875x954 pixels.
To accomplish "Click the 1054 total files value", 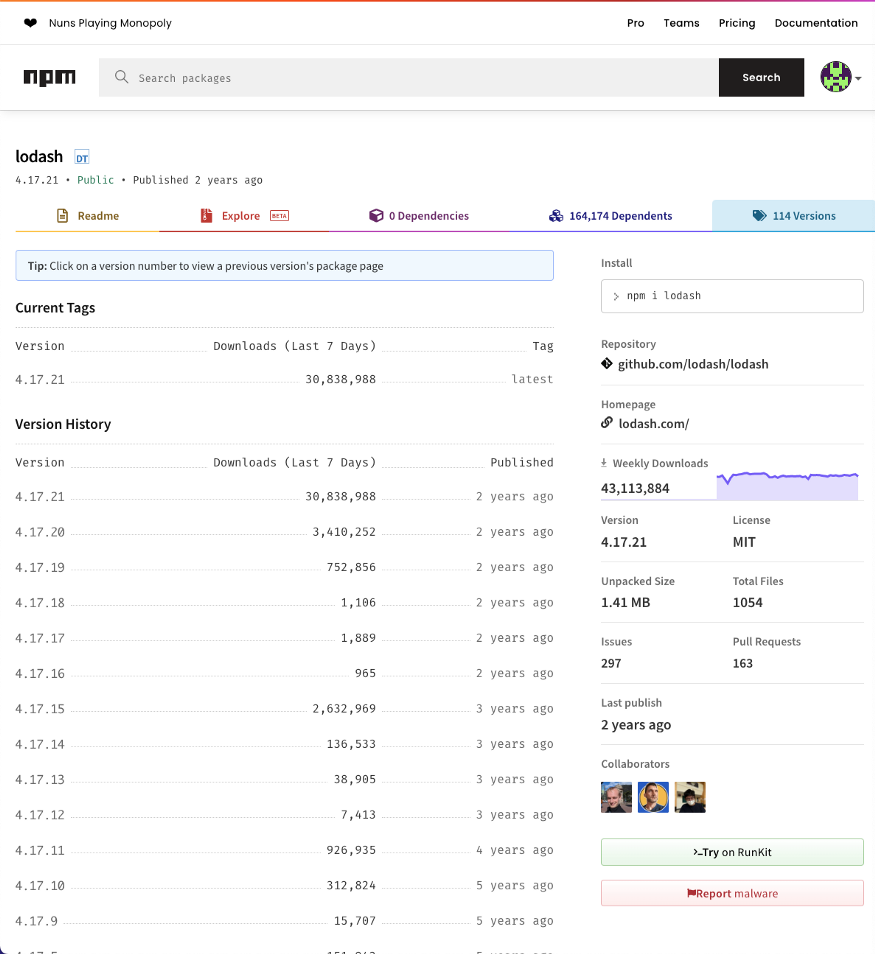I will coord(747,602).
